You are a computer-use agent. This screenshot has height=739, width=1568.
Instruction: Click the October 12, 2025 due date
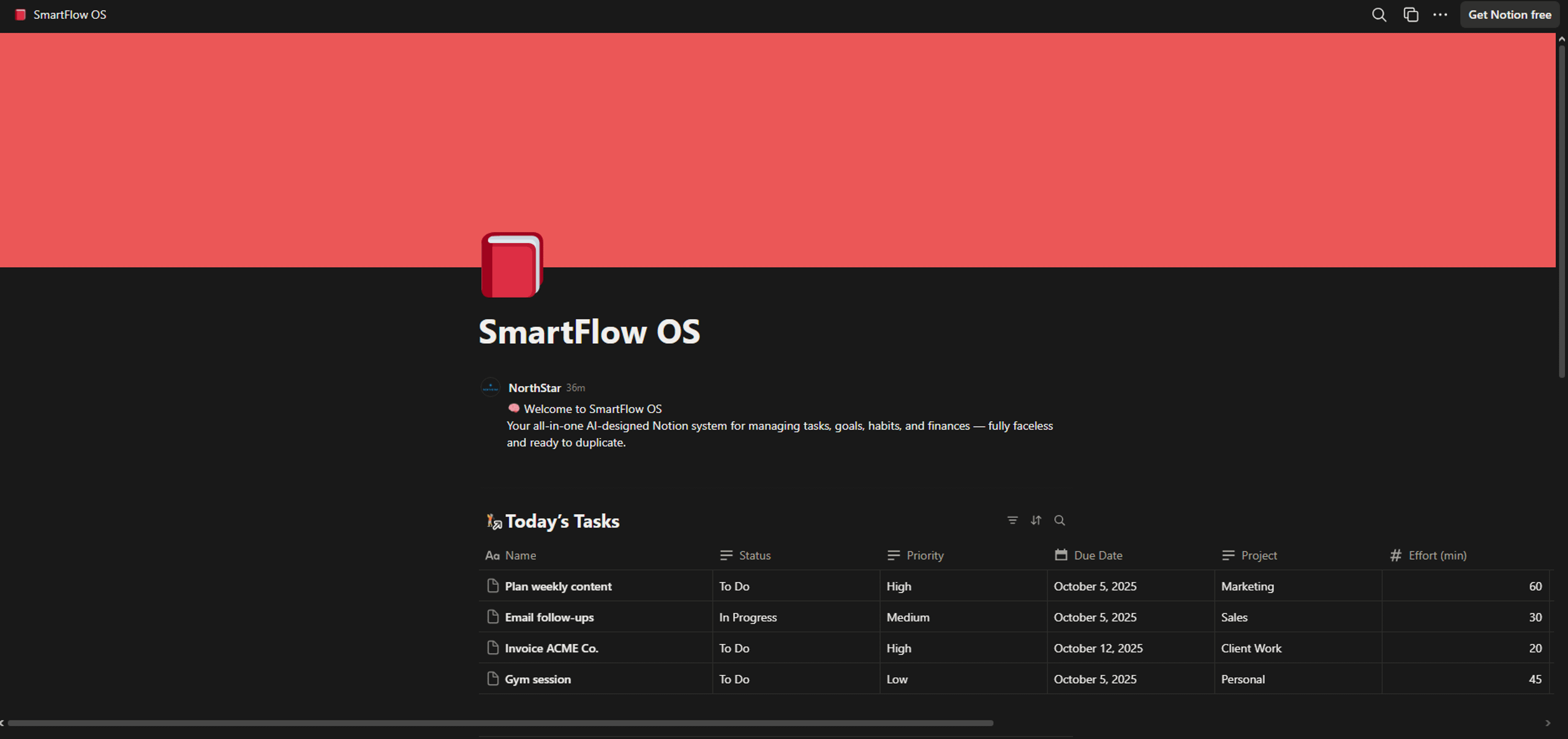point(1131,648)
